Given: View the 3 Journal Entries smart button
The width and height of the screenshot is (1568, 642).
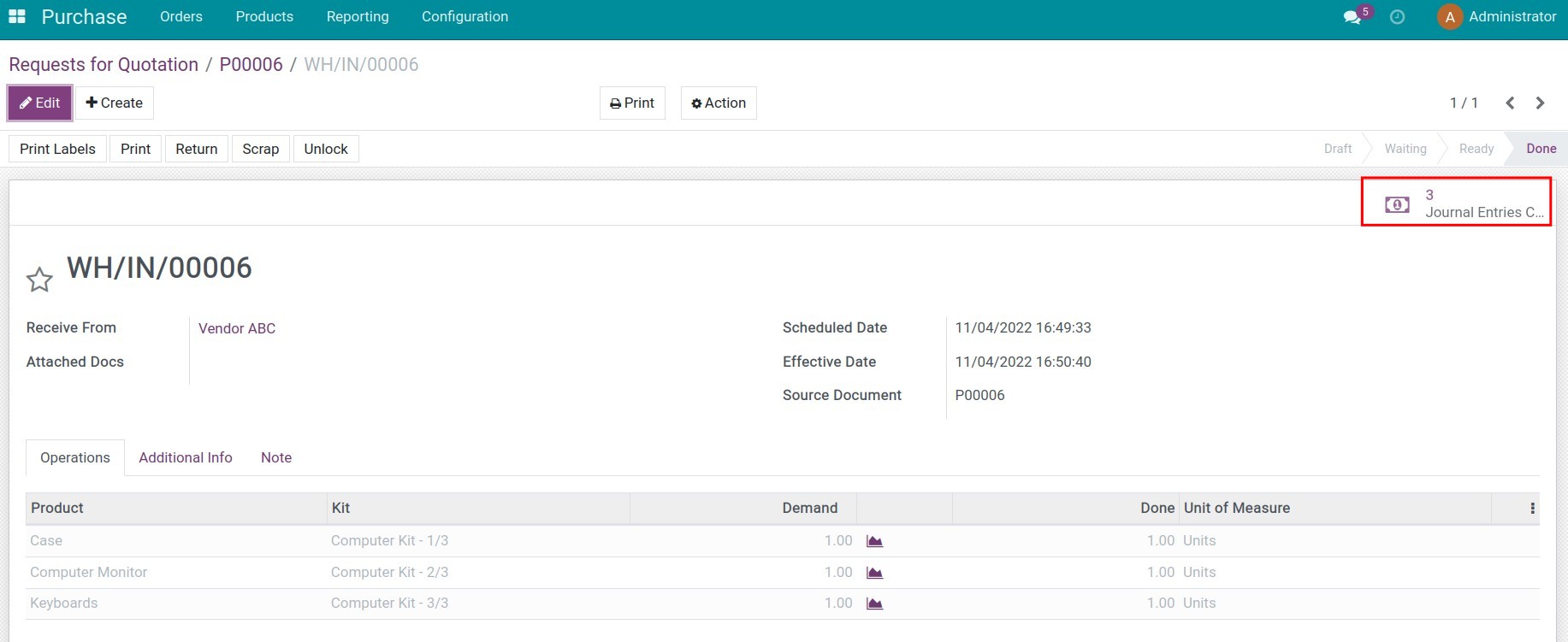Looking at the screenshot, I should point(1456,203).
